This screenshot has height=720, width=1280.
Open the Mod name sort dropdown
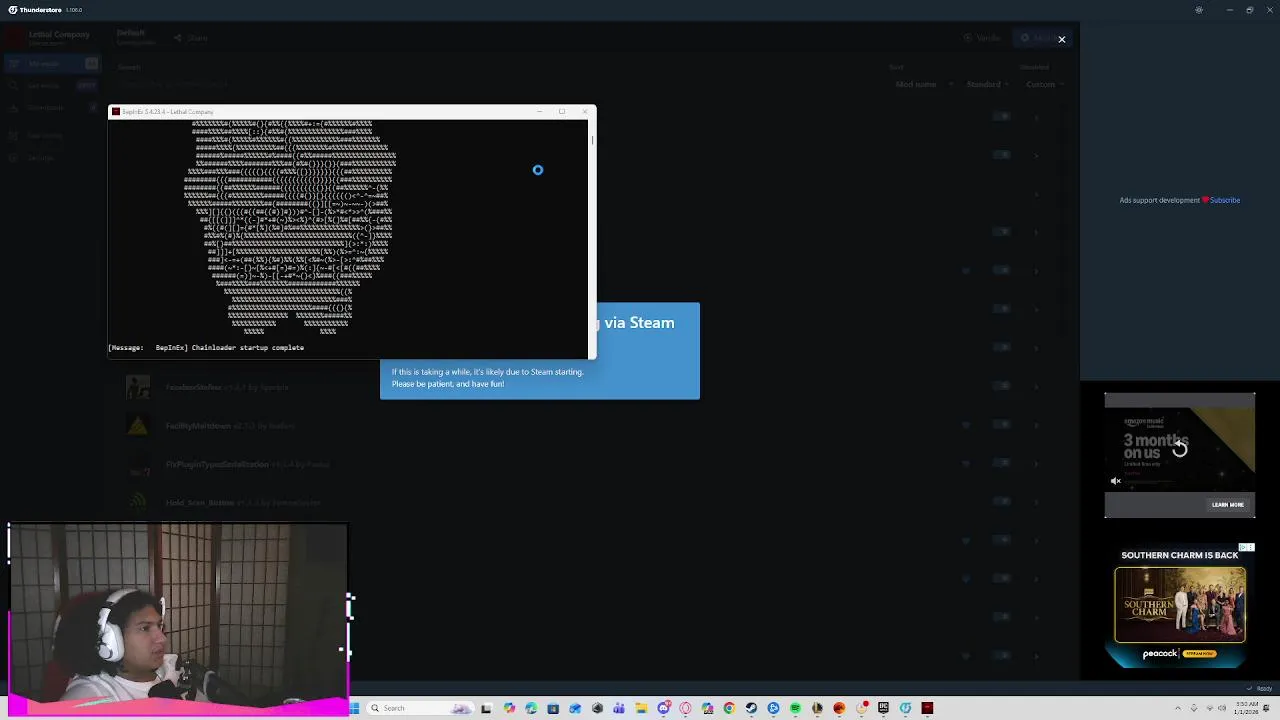[x=925, y=84]
